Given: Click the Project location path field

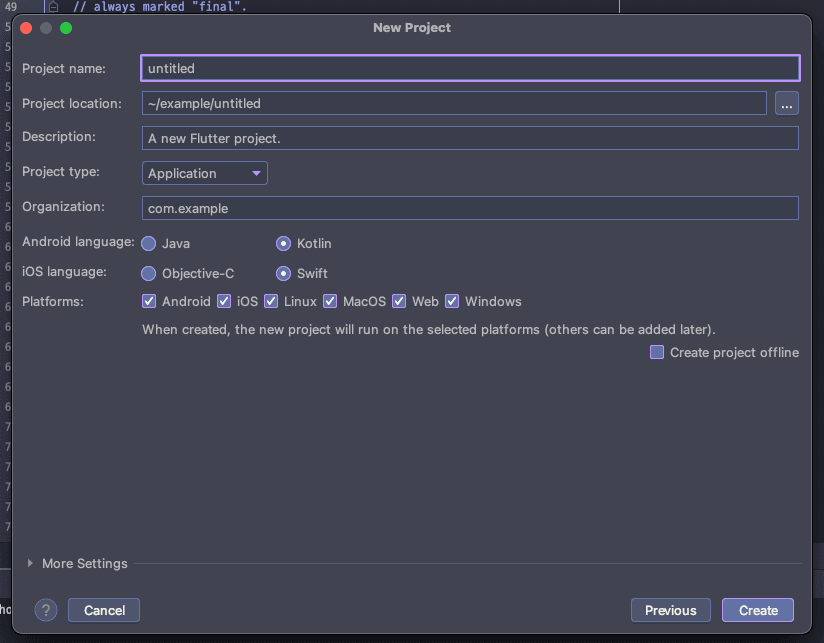Looking at the screenshot, I should click(x=454, y=103).
